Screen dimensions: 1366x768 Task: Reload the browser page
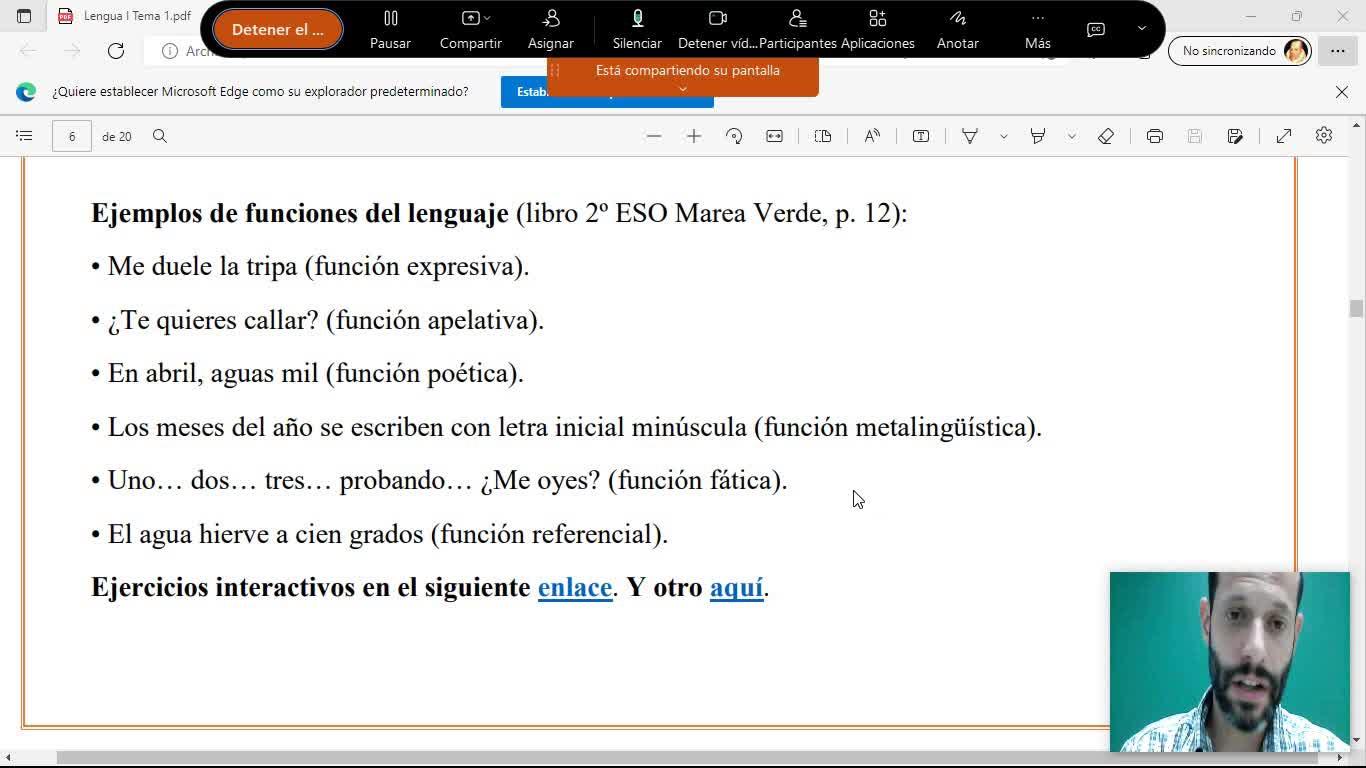pyautogui.click(x=116, y=51)
